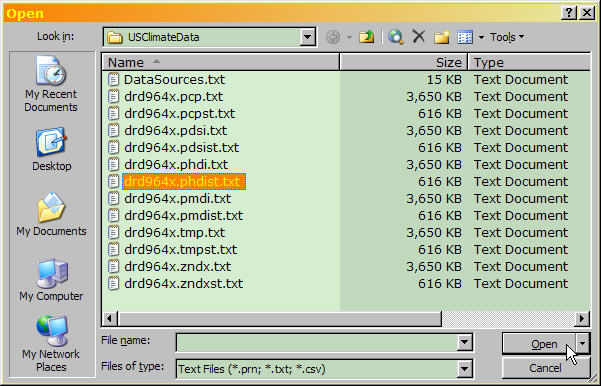Select file drd964x.tmpst.txt
The image size is (601, 386).
pyautogui.click(x=181, y=249)
